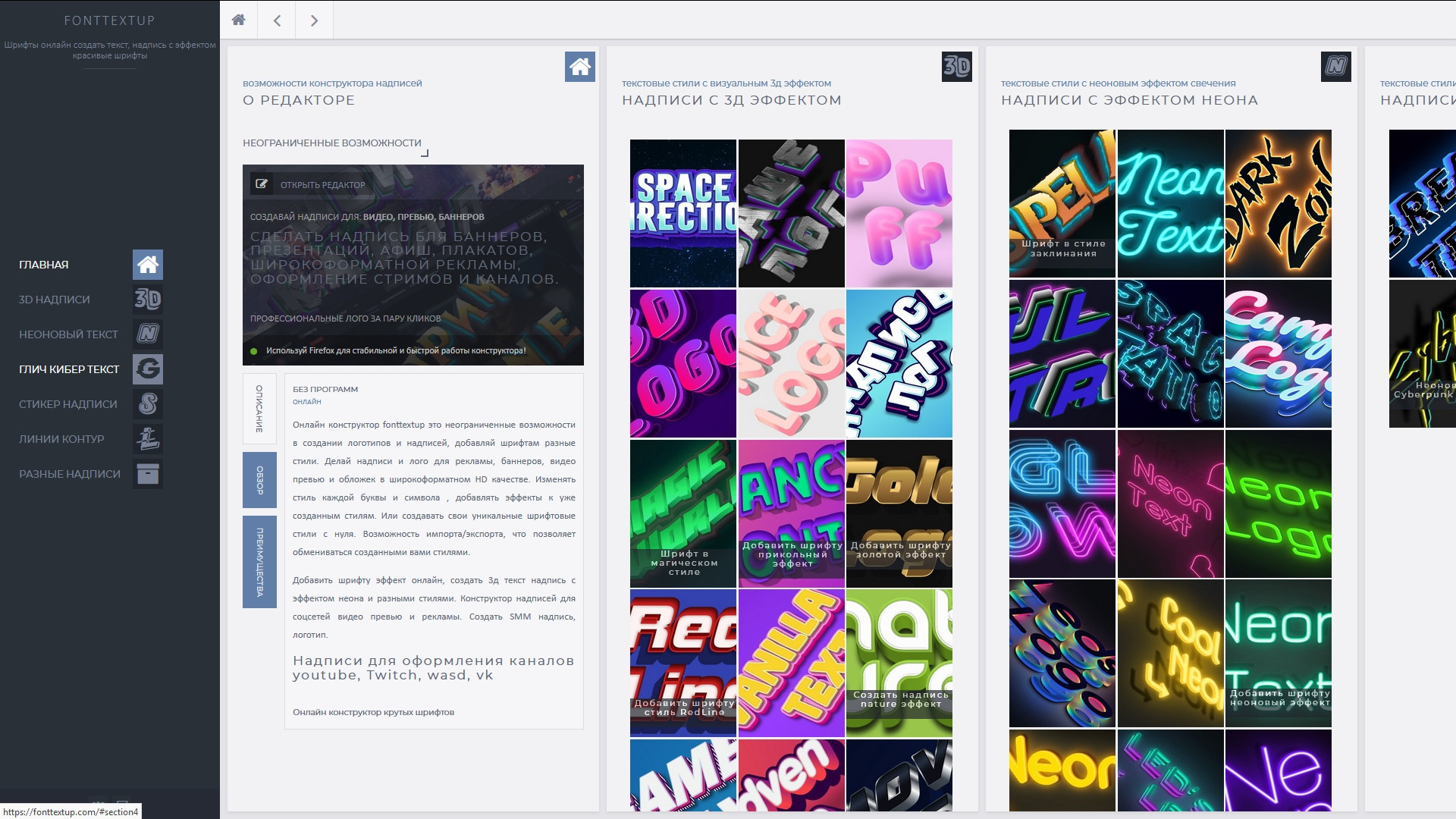Click the contour lines icon in sidebar

(x=148, y=439)
